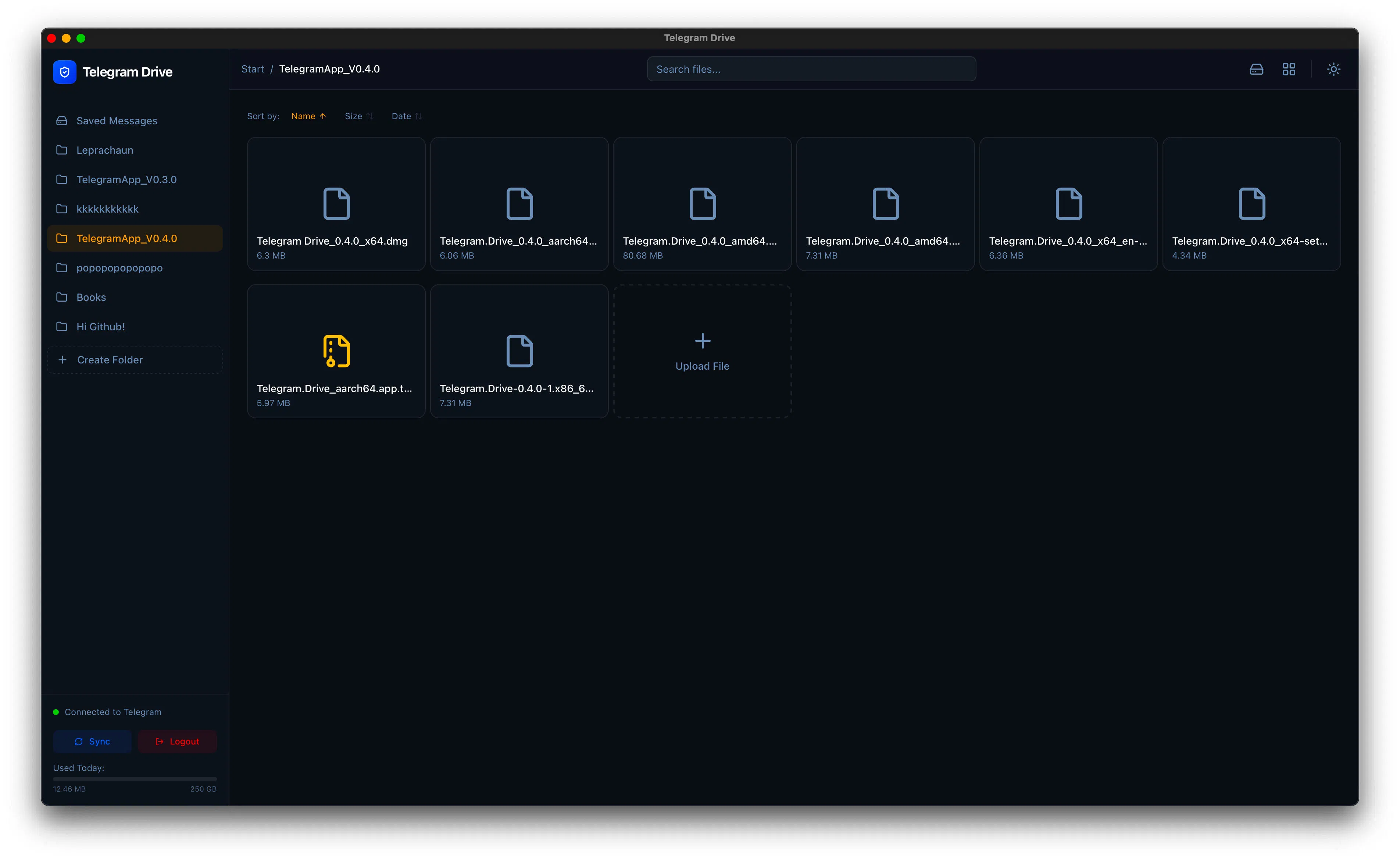
Task: Click the folder icon beside TelegramApp_V0.3.0
Action: point(62,180)
